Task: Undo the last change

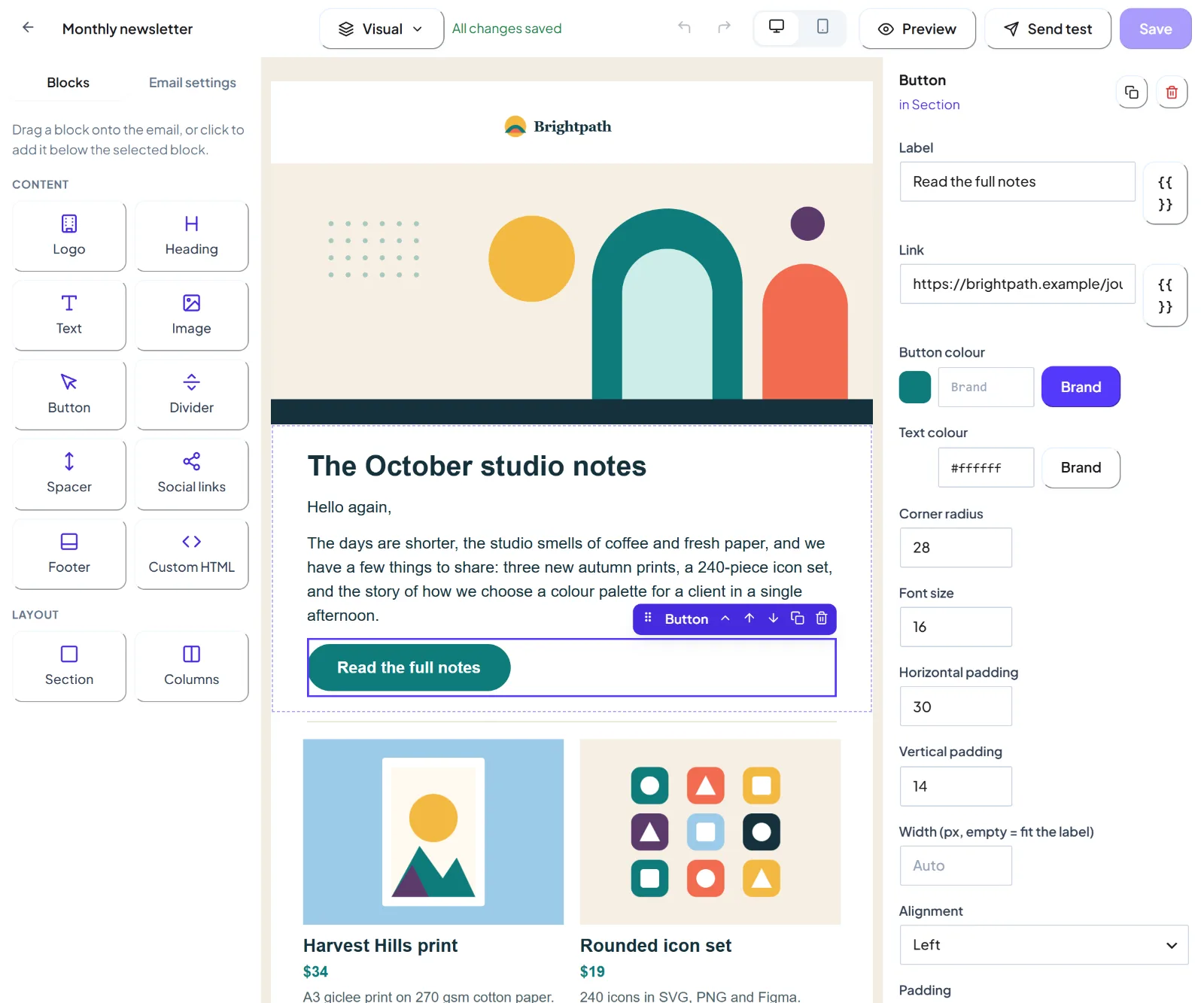Action: [684, 28]
